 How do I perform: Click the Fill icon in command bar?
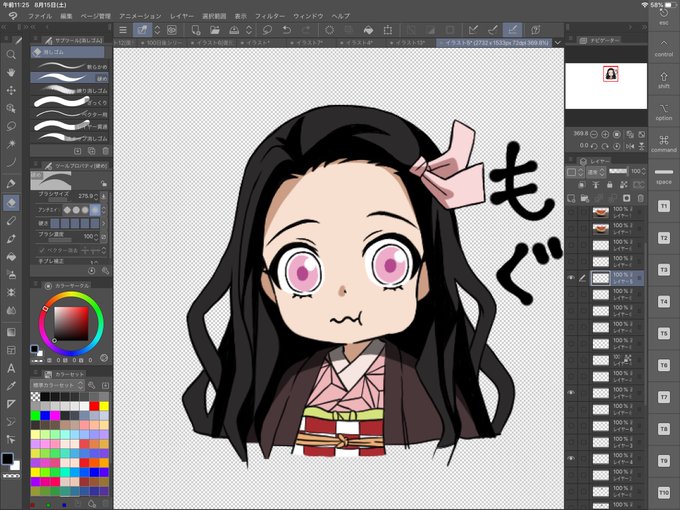[368, 30]
